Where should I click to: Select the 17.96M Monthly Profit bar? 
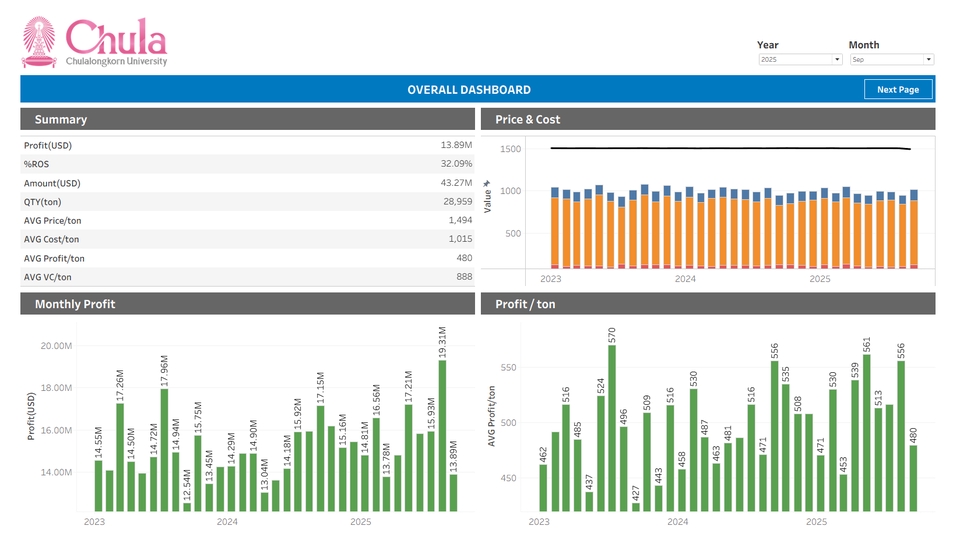point(164,450)
